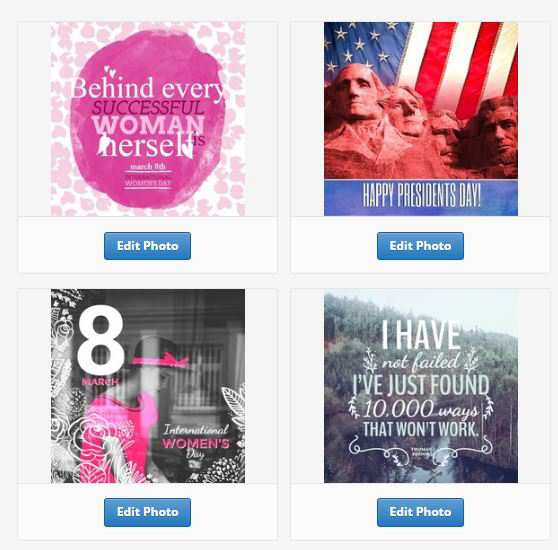The image size is (558, 550).
Task: Select the black-and-white 8 March Women's Day template
Action: click(148, 386)
